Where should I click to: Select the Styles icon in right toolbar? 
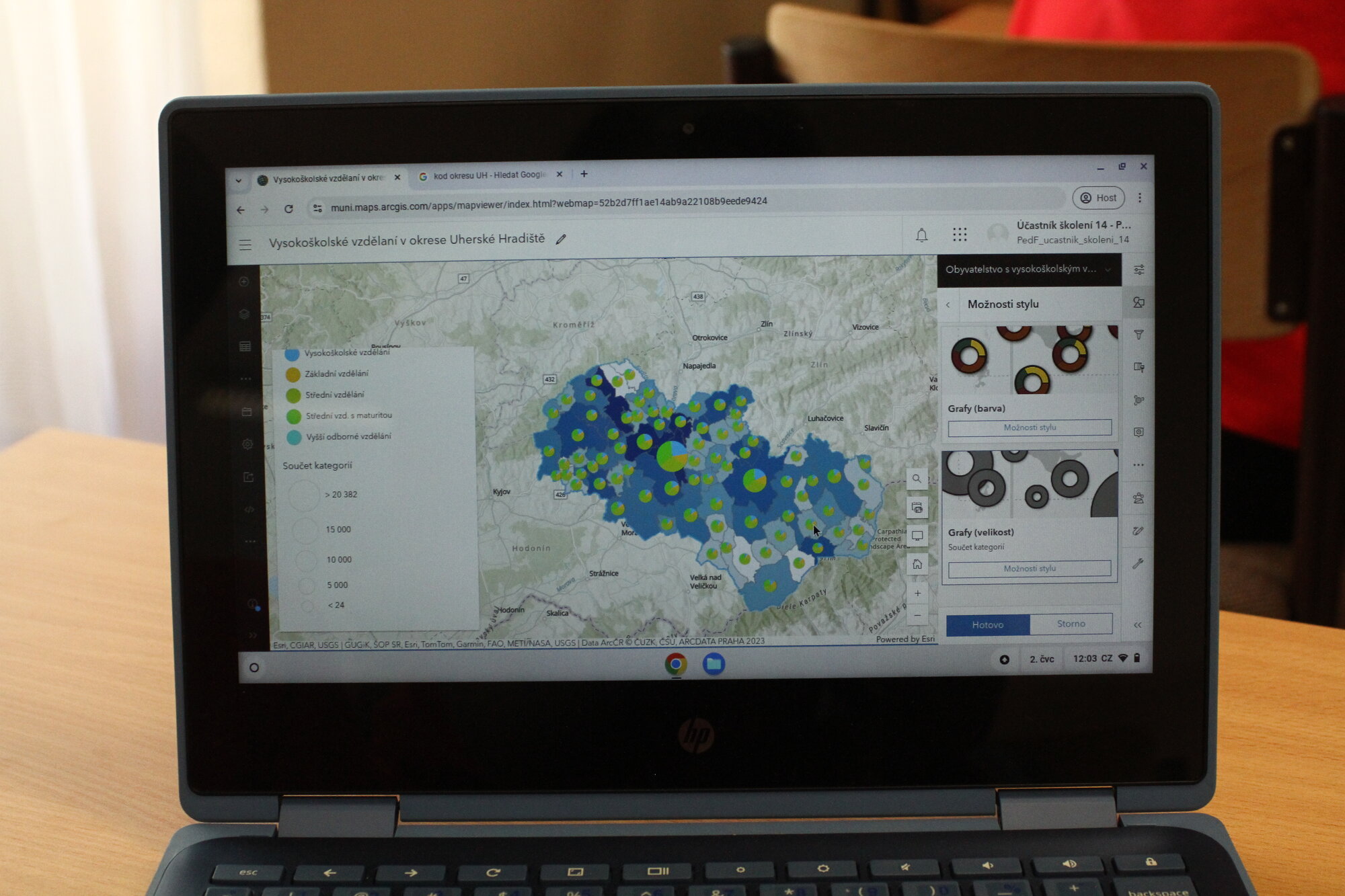[1139, 302]
